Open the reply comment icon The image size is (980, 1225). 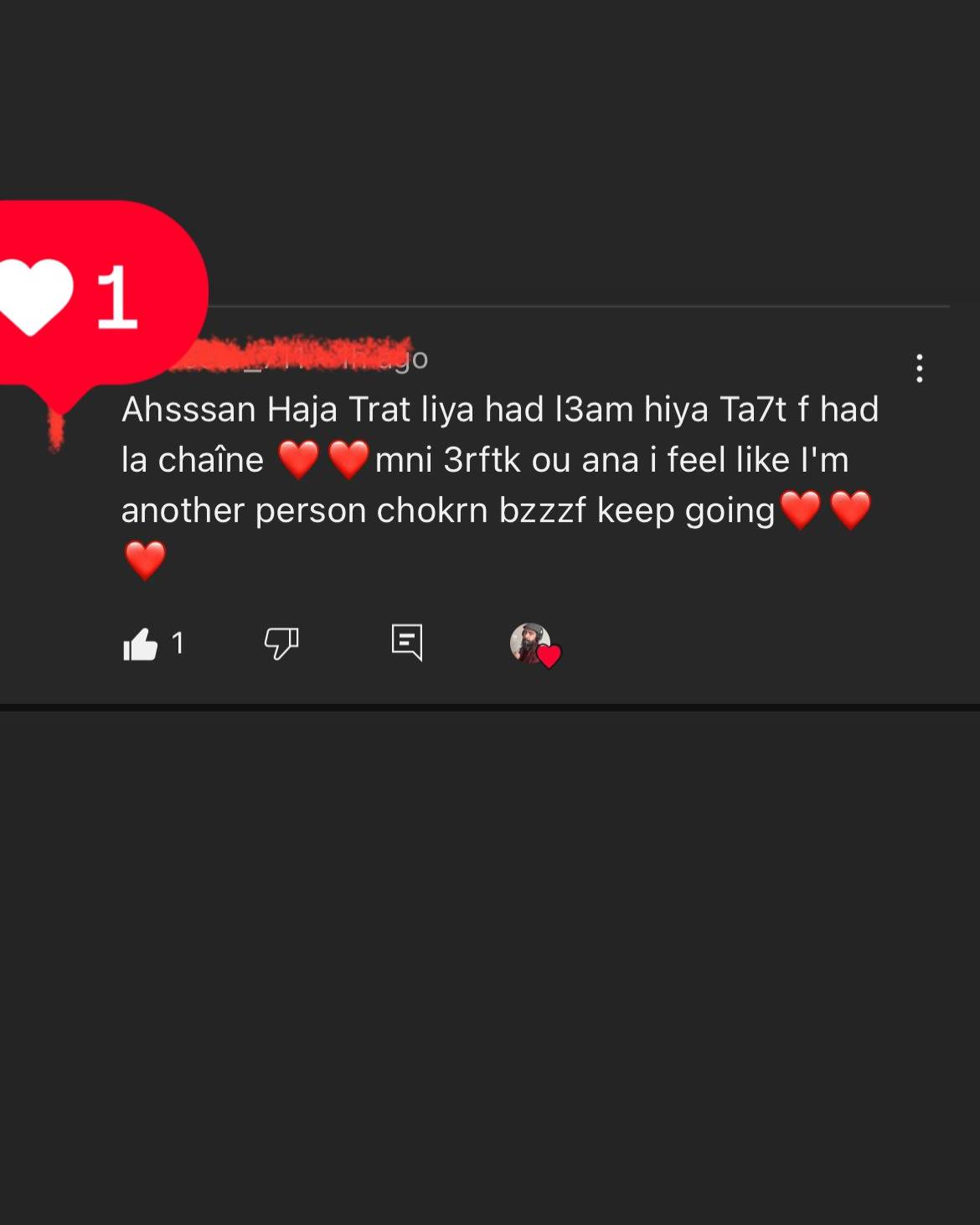click(407, 643)
